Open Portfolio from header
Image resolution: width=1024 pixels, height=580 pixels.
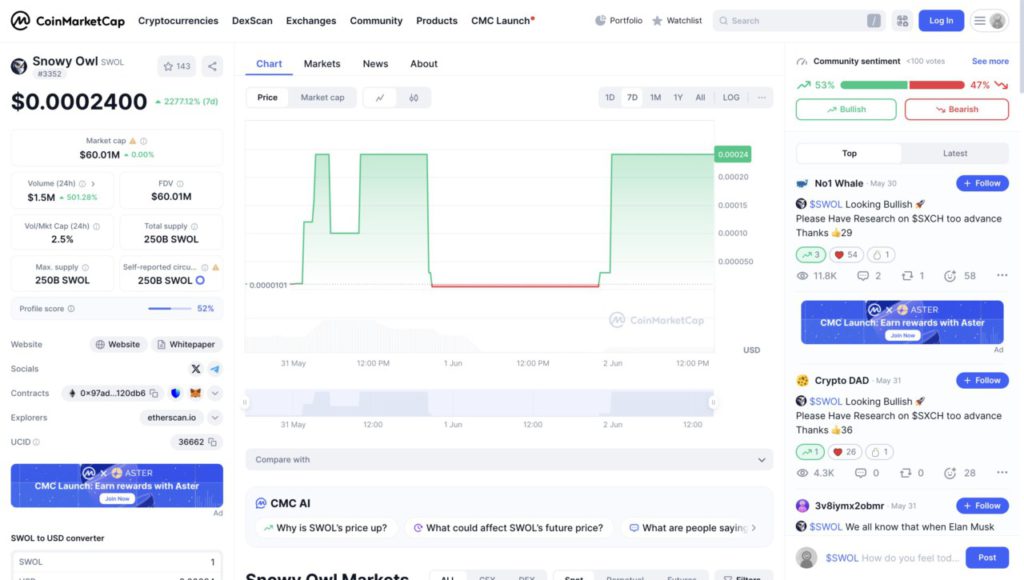click(x=618, y=21)
